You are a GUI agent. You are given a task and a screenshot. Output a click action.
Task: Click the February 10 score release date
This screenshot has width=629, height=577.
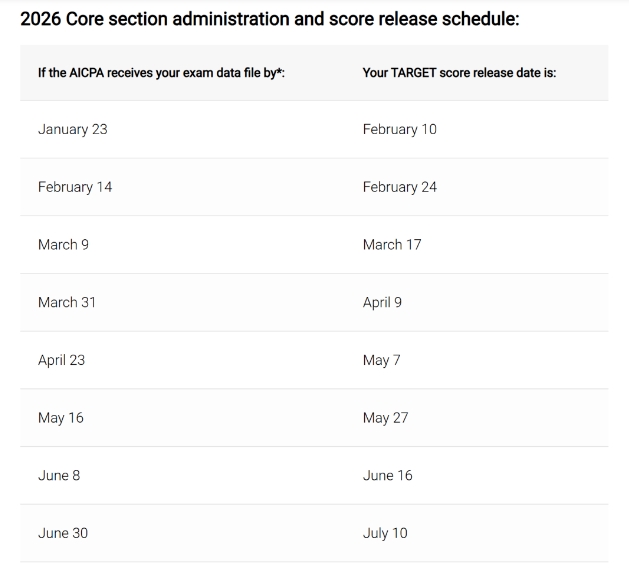[399, 129]
